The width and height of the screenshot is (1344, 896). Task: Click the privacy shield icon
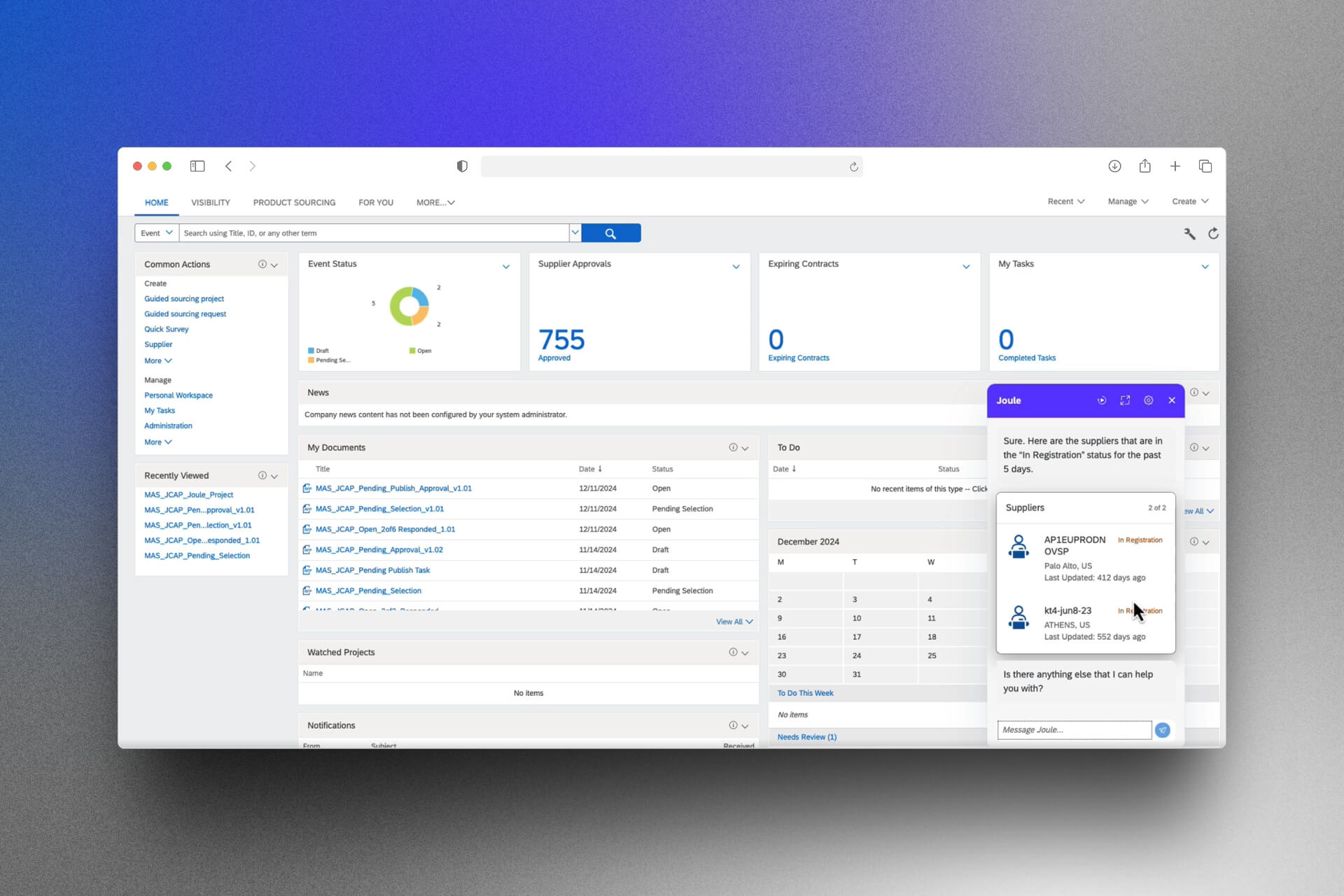pyautogui.click(x=462, y=166)
